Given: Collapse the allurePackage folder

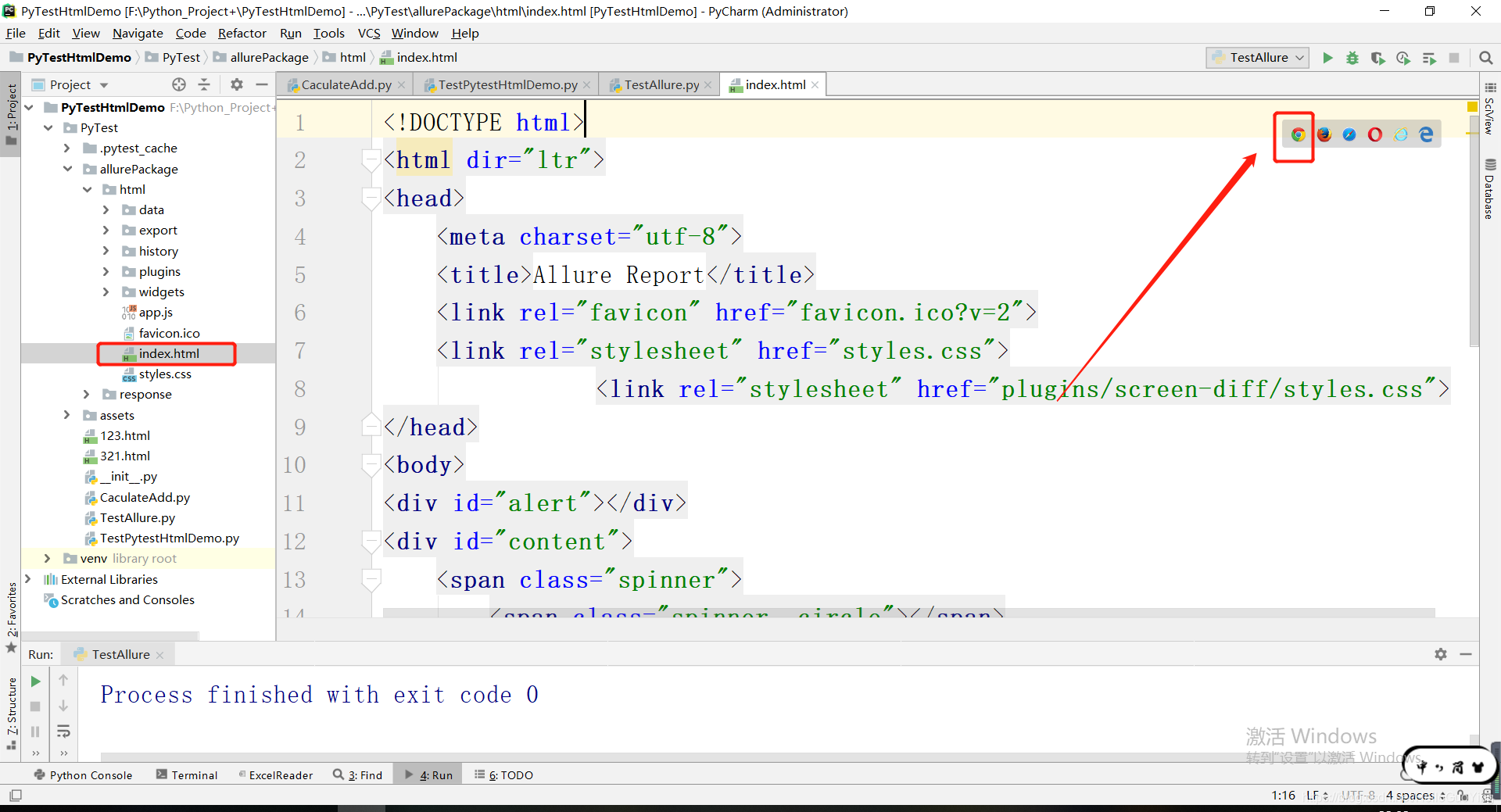Looking at the screenshot, I should (x=68, y=169).
